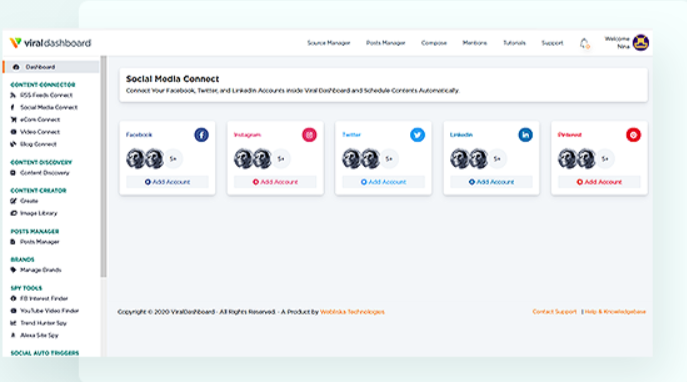Open the user profile avatar
687x382 pixels.
click(641, 43)
